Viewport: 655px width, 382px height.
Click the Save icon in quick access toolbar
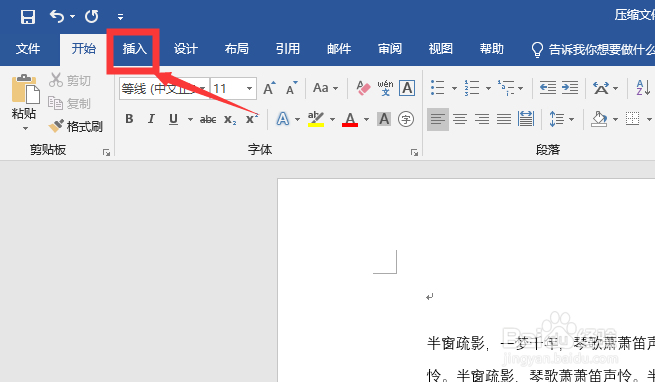tap(28, 17)
